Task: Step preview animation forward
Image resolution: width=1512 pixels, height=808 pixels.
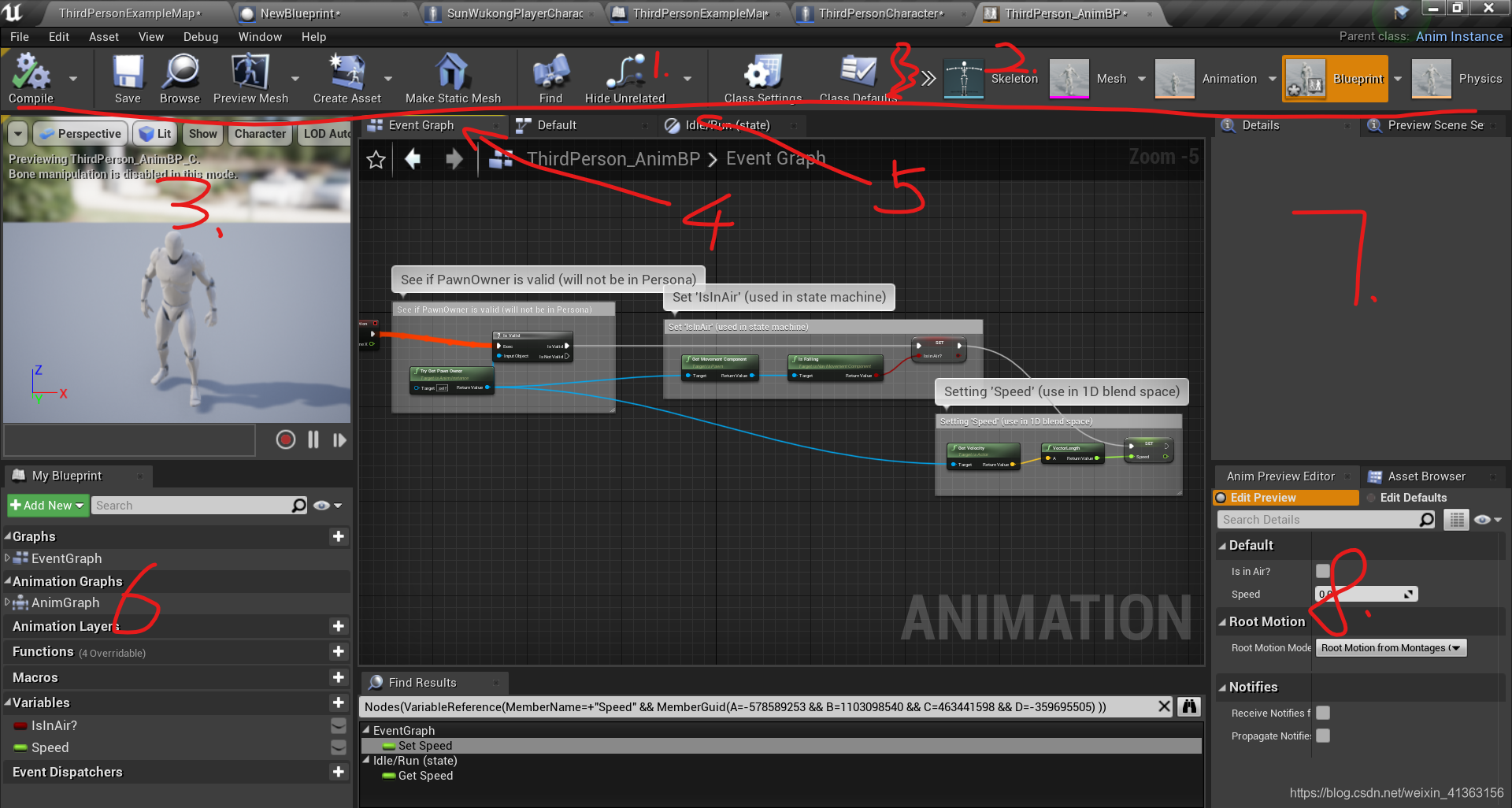Action: tap(339, 439)
